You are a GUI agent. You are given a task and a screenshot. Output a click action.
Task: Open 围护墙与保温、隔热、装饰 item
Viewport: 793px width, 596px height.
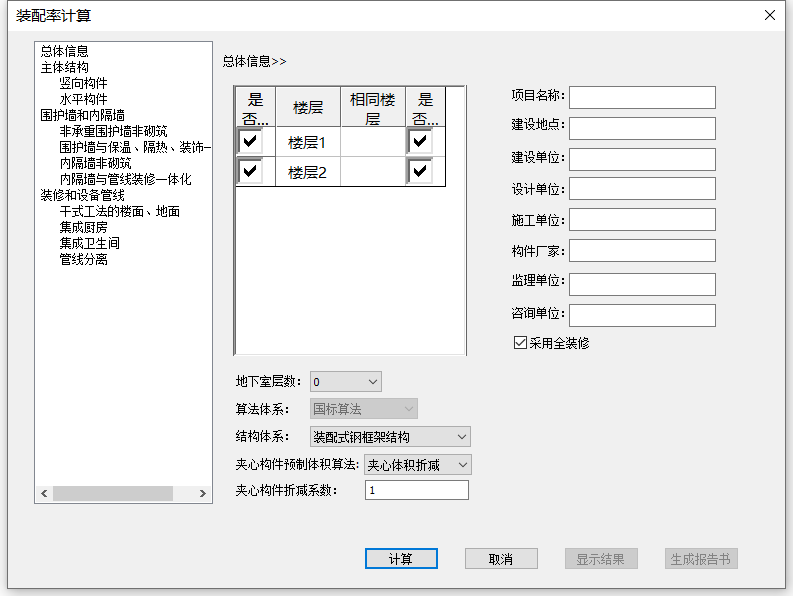click(x=135, y=147)
